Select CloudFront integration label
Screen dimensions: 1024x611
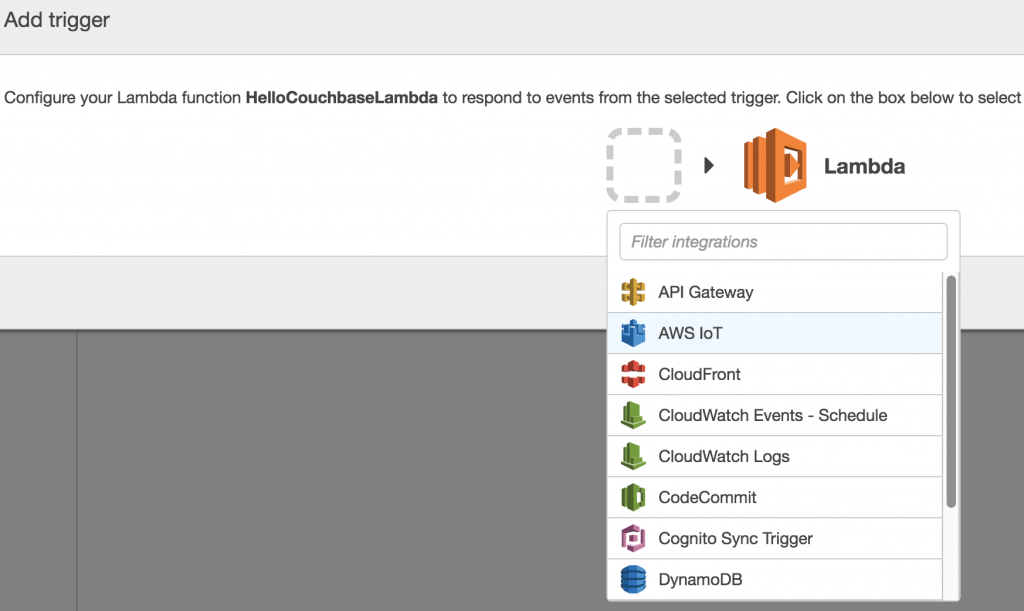coord(700,374)
